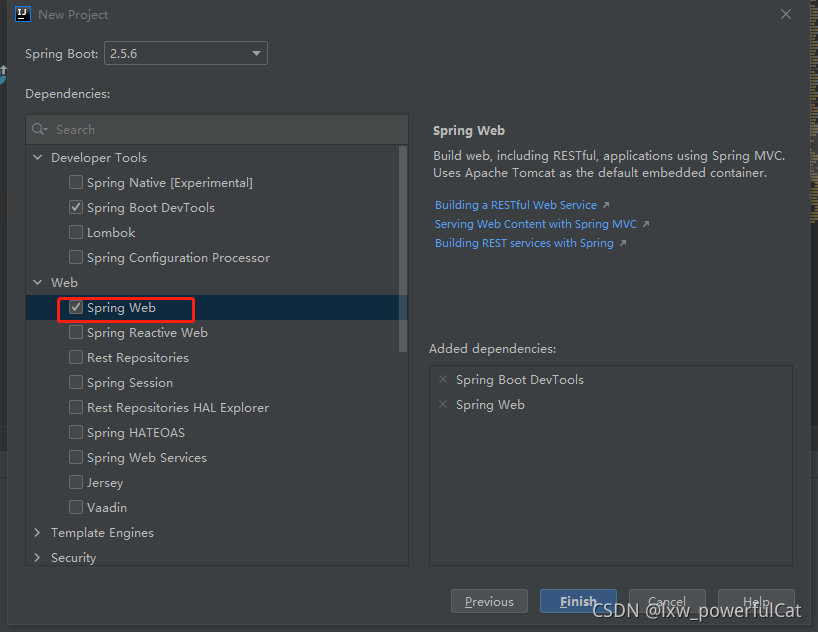
Task: Check the Vaadin checkbox
Action: pyautogui.click(x=76, y=507)
